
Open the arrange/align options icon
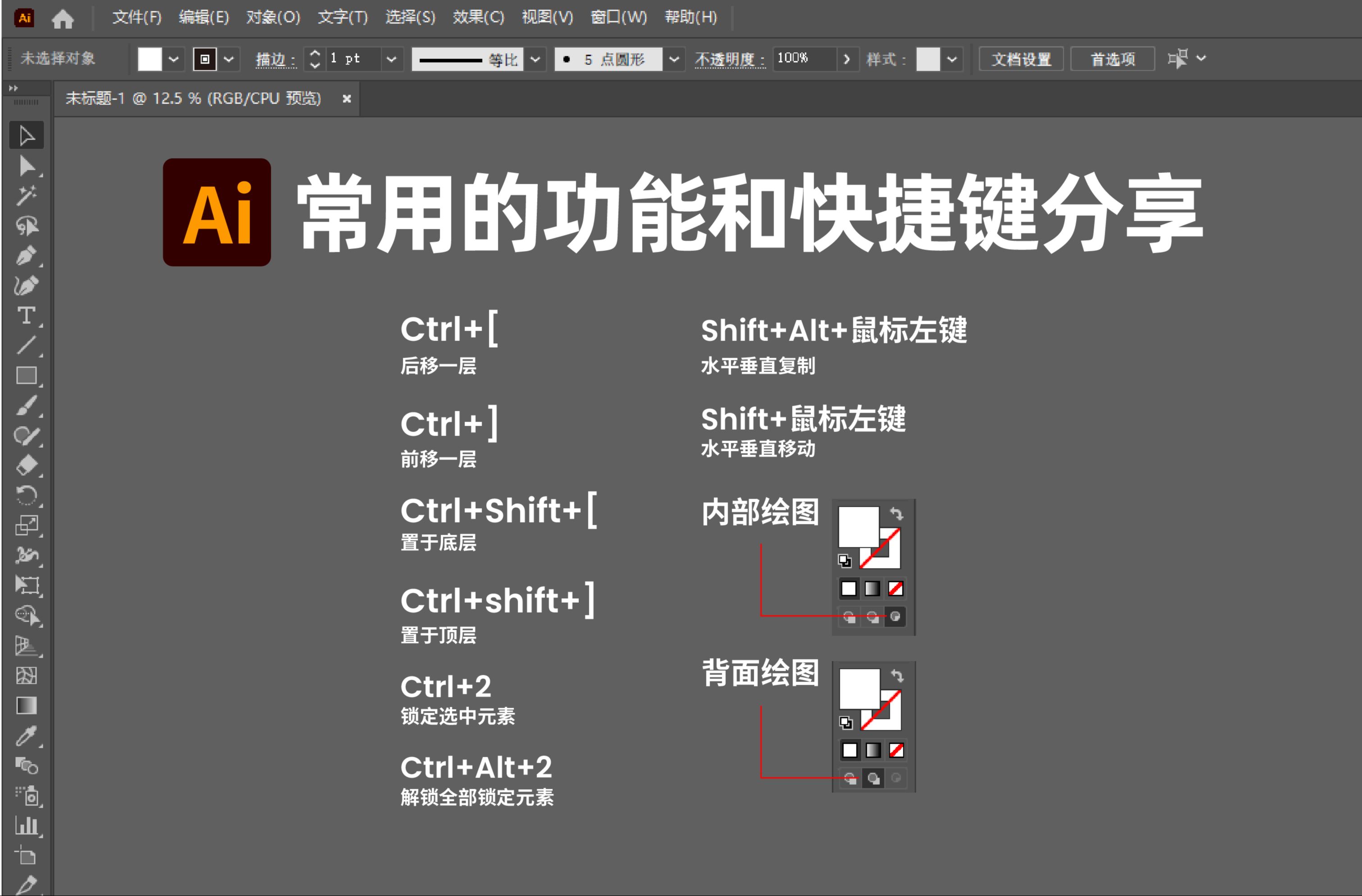coord(1178,59)
